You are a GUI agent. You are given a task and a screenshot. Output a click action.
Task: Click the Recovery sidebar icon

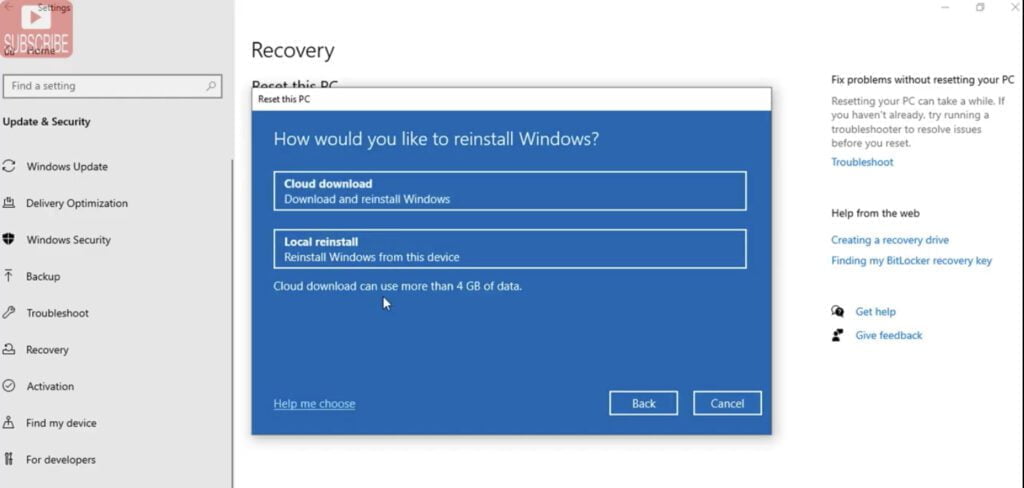(x=8, y=350)
